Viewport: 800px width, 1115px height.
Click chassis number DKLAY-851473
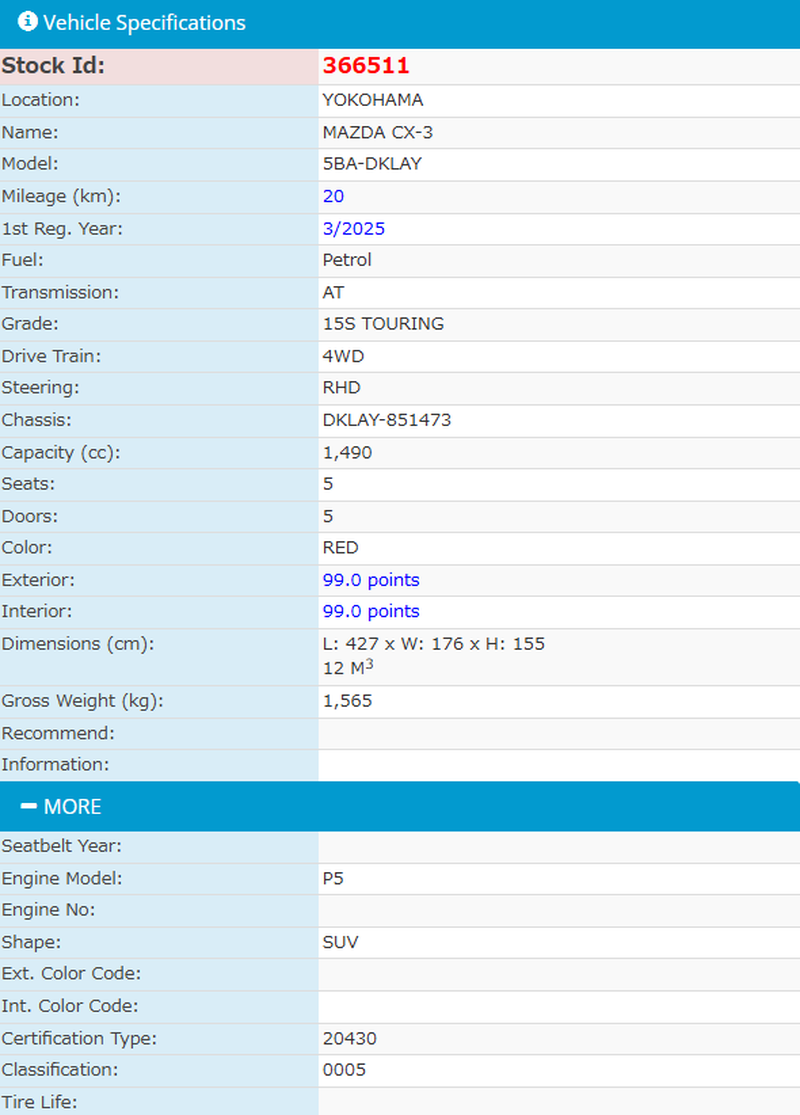pyautogui.click(x=387, y=420)
